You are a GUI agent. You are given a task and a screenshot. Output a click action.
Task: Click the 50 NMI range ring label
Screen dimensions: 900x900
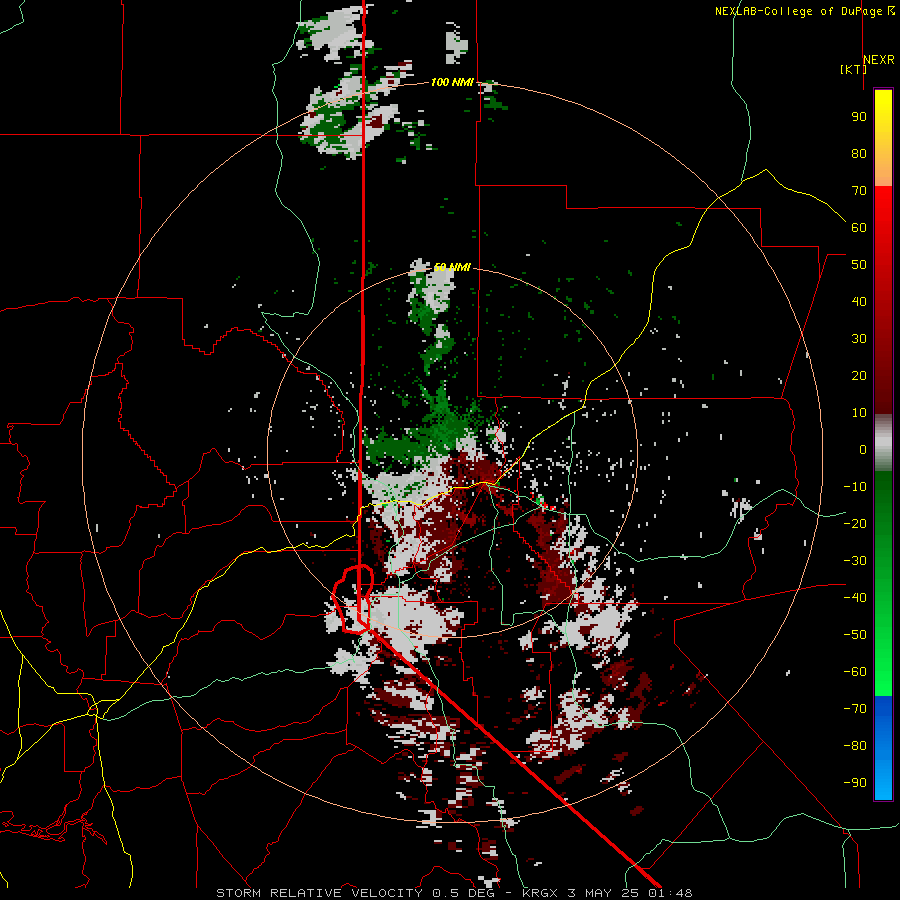tap(452, 267)
